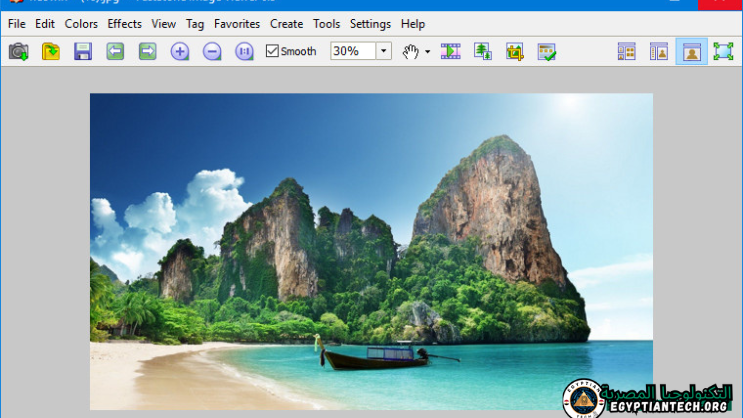Viewport: 743px width, 418px height.
Task: Click the beach photo in the viewer
Action: 371,250
